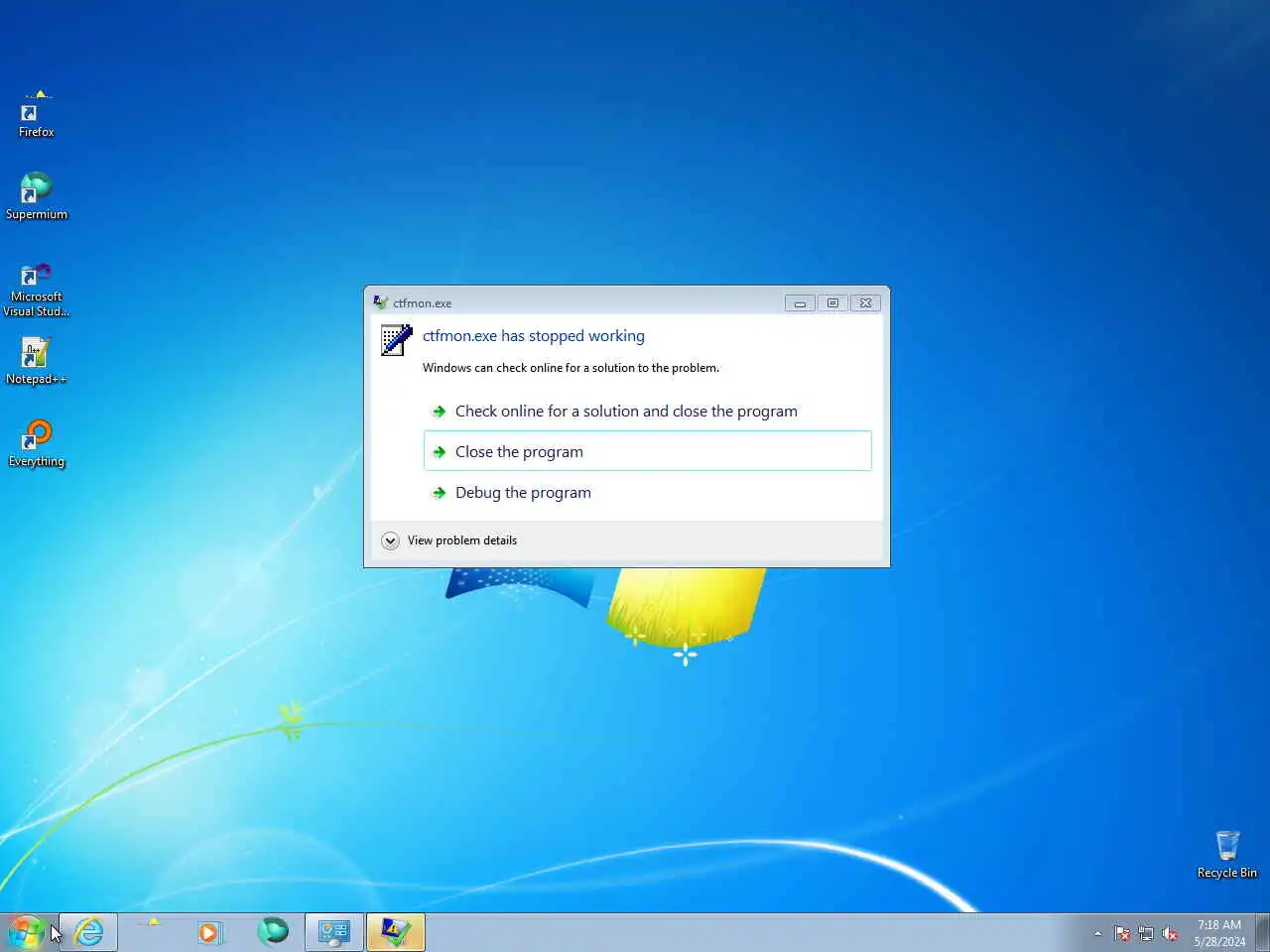This screenshot has height=952, width=1270.
Task: Show hidden tray icons arrow
Action: point(1097,933)
